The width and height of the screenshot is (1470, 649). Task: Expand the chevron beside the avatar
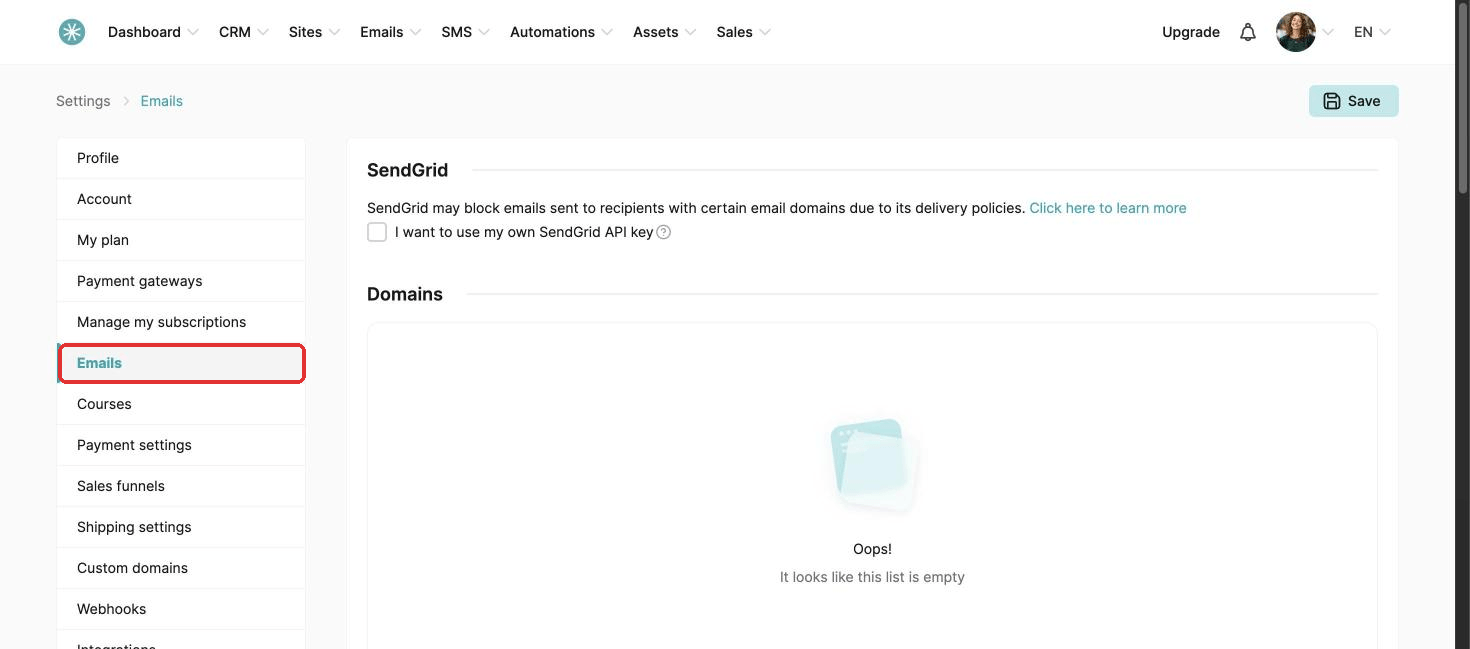1328,32
